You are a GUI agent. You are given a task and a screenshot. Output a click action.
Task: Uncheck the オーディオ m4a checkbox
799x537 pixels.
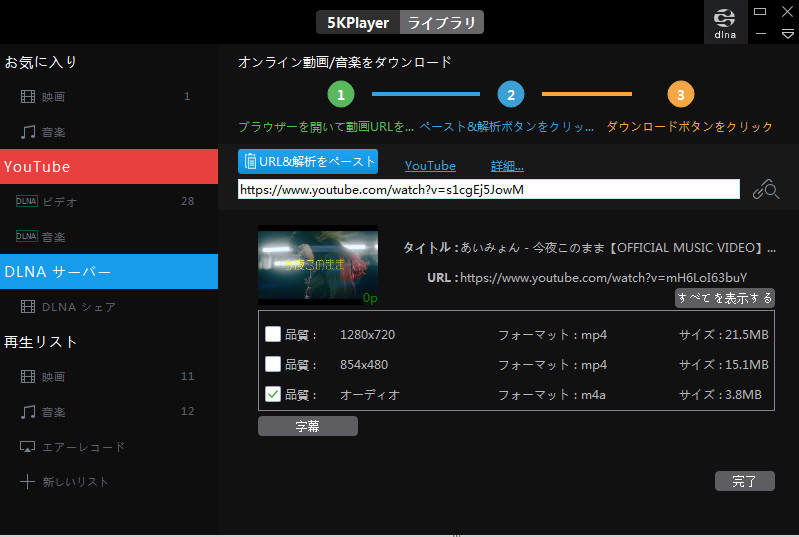tap(272, 395)
